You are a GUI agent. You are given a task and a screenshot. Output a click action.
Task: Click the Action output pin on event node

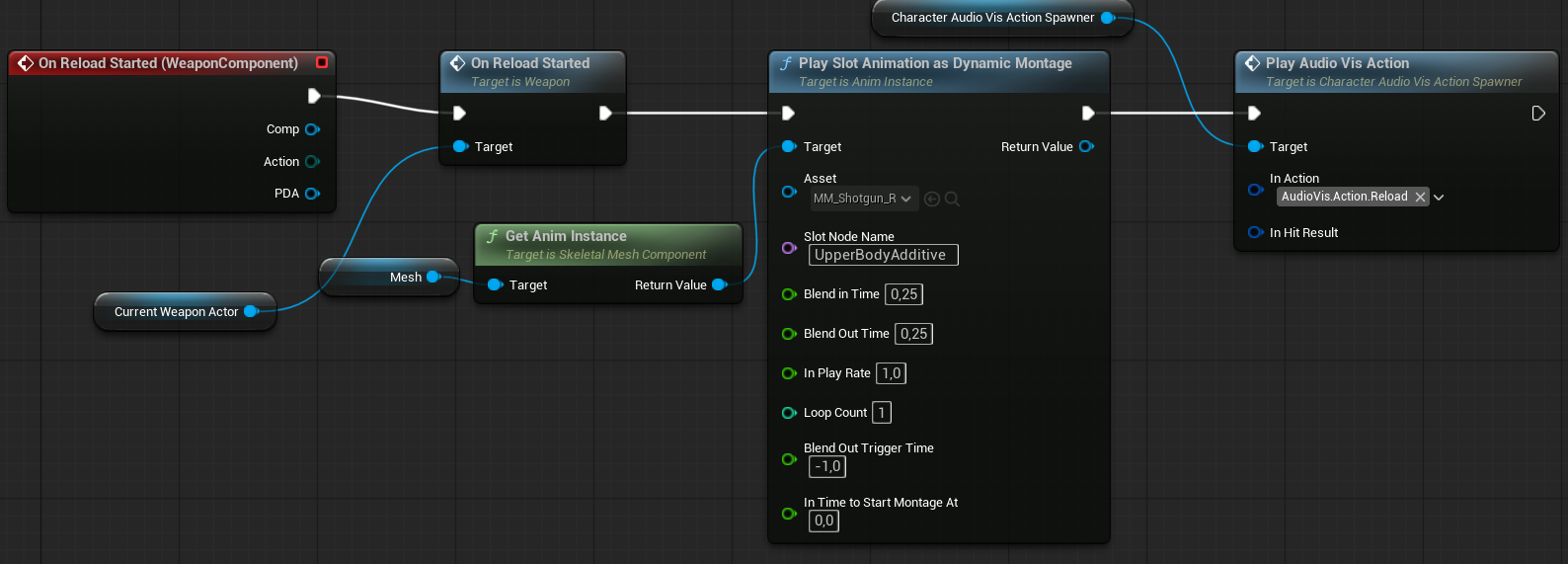coord(312,162)
